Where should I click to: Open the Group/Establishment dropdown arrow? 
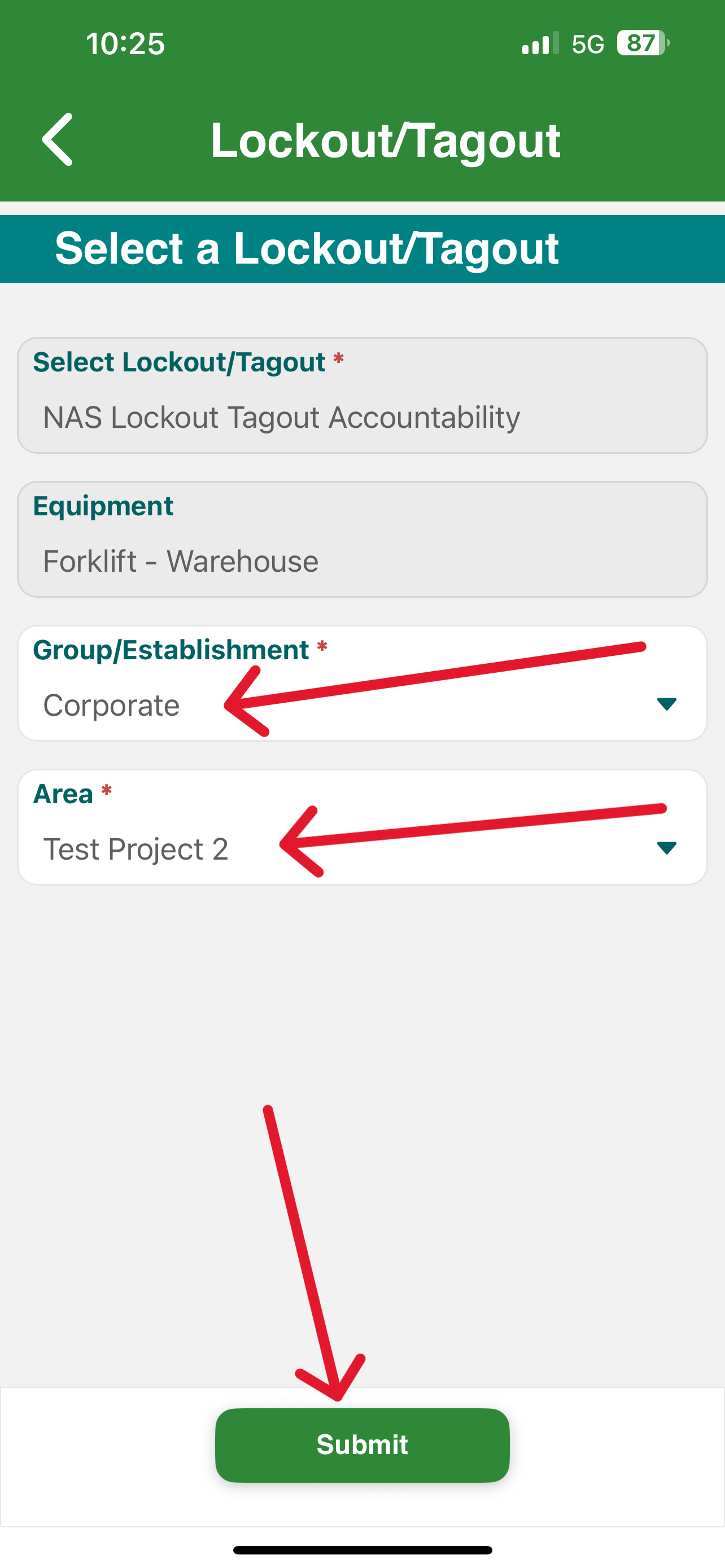(x=667, y=704)
